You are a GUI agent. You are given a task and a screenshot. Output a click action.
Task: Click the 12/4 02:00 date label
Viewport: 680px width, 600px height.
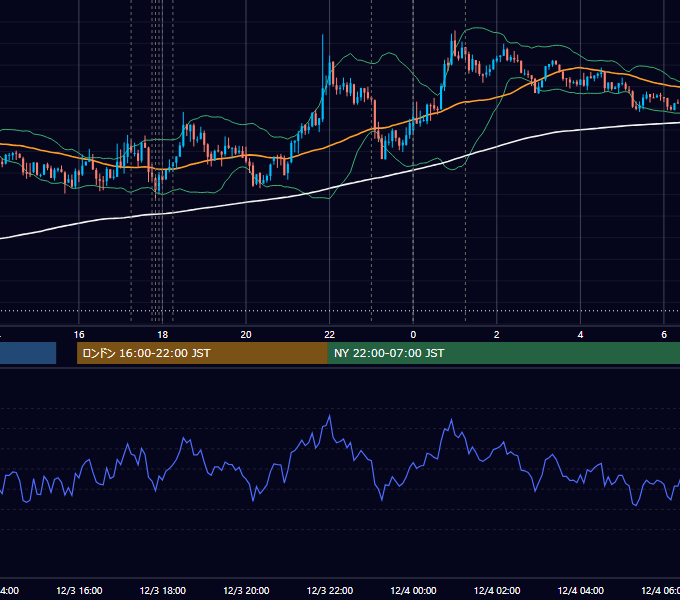click(497, 590)
